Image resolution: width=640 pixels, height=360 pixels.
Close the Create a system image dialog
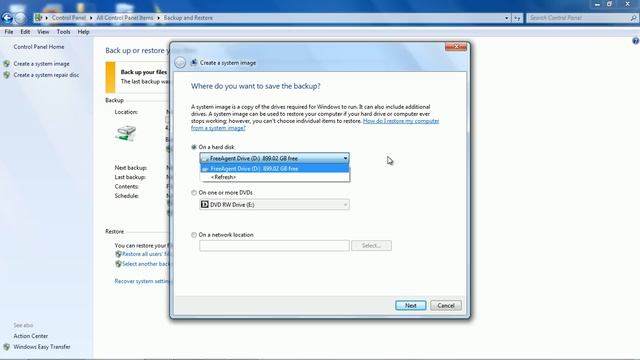point(456,46)
